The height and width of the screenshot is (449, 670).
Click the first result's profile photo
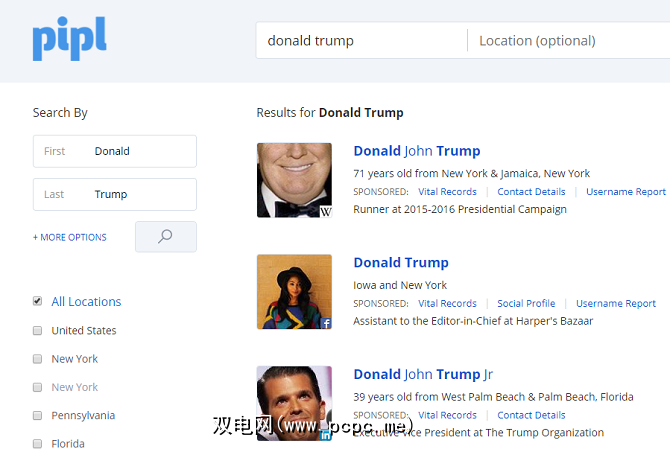(x=294, y=180)
